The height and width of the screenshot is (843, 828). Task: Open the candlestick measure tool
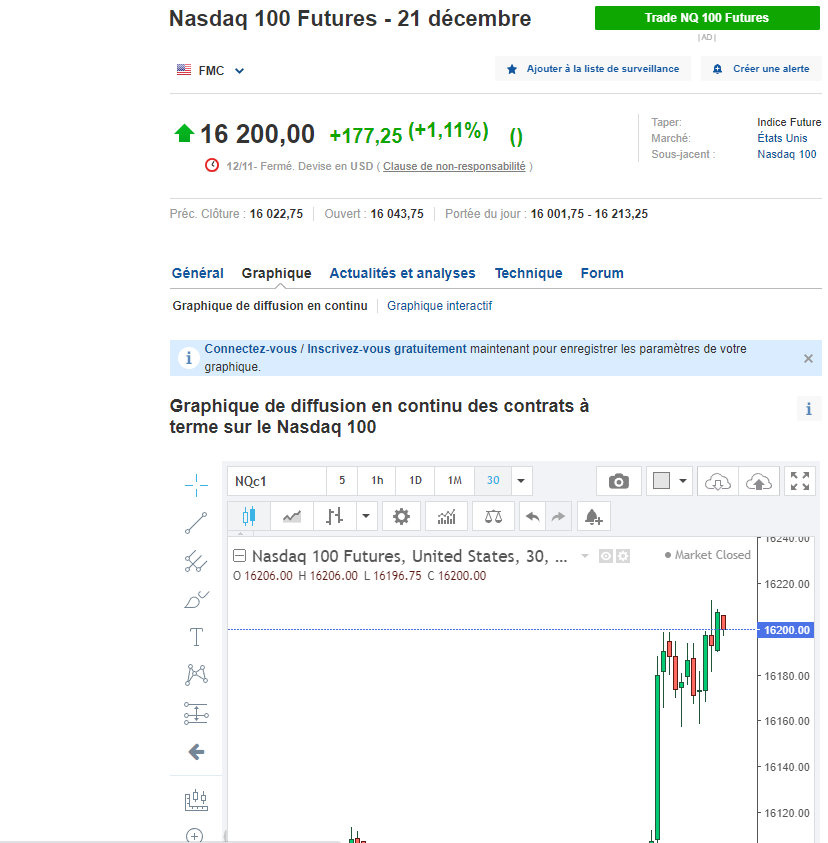pos(196,800)
